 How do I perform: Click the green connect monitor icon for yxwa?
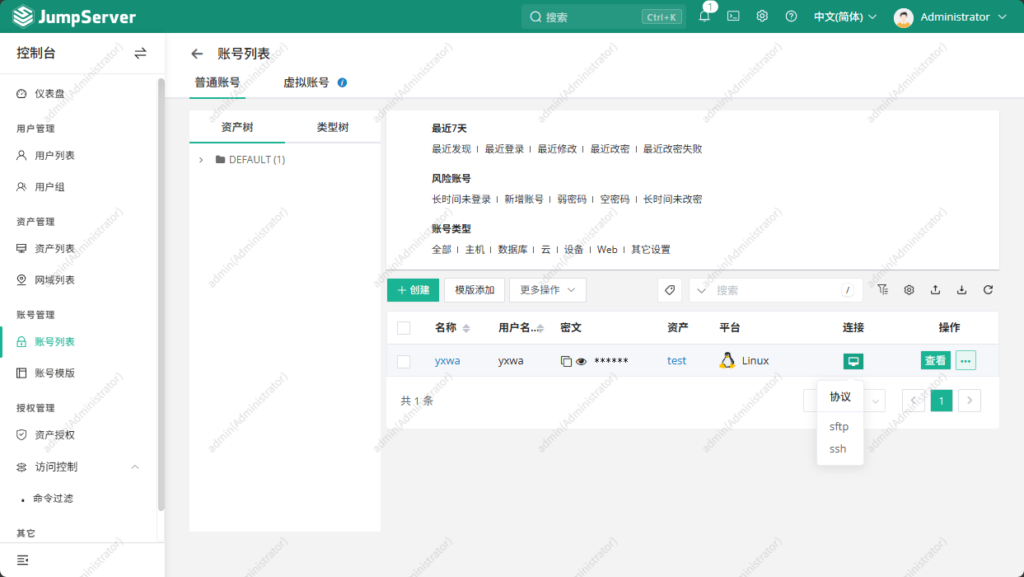pos(853,361)
